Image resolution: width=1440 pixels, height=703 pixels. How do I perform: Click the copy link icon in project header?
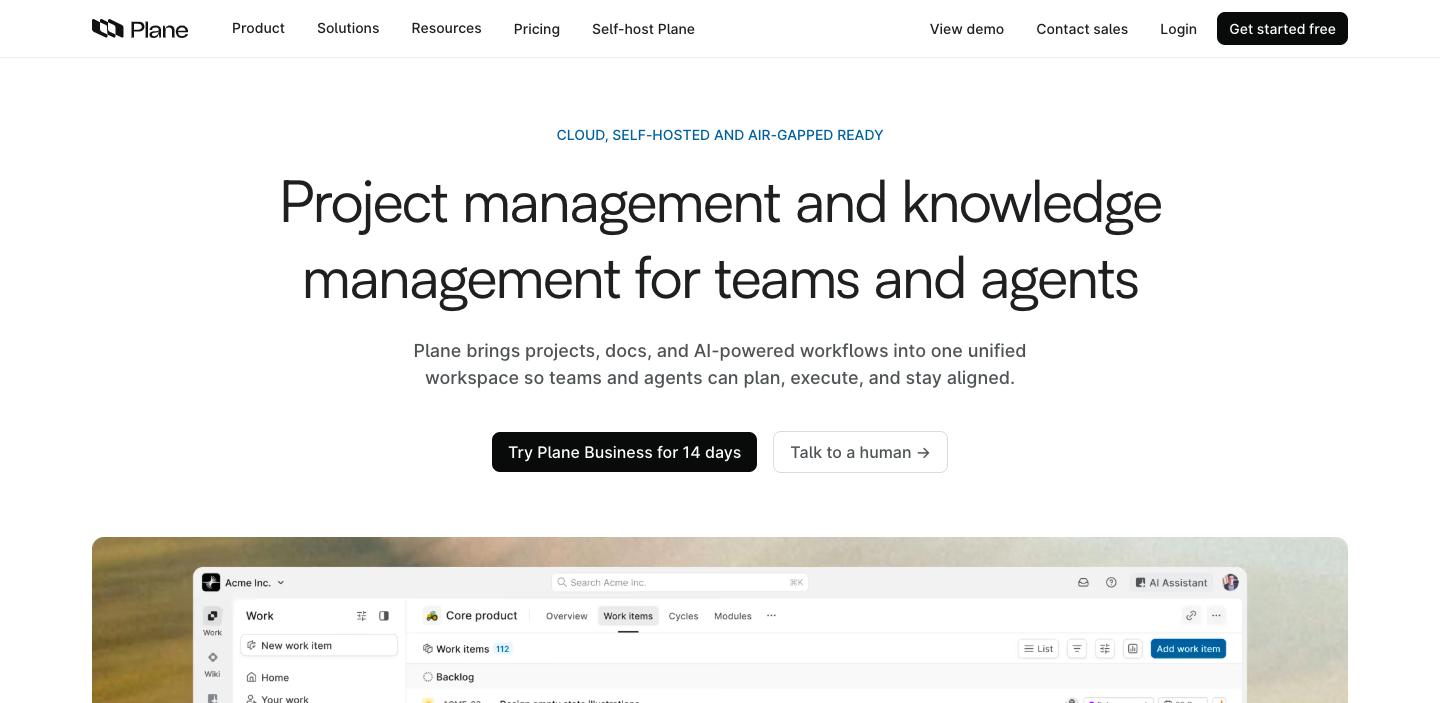coord(1190,616)
